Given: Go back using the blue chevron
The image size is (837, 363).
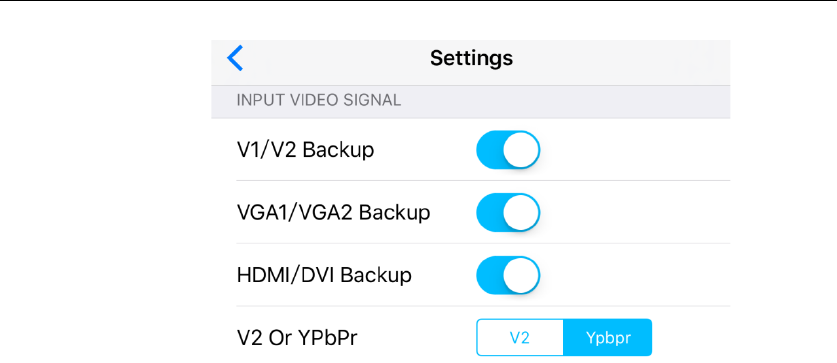Looking at the screenshot, I should (235, 58).
